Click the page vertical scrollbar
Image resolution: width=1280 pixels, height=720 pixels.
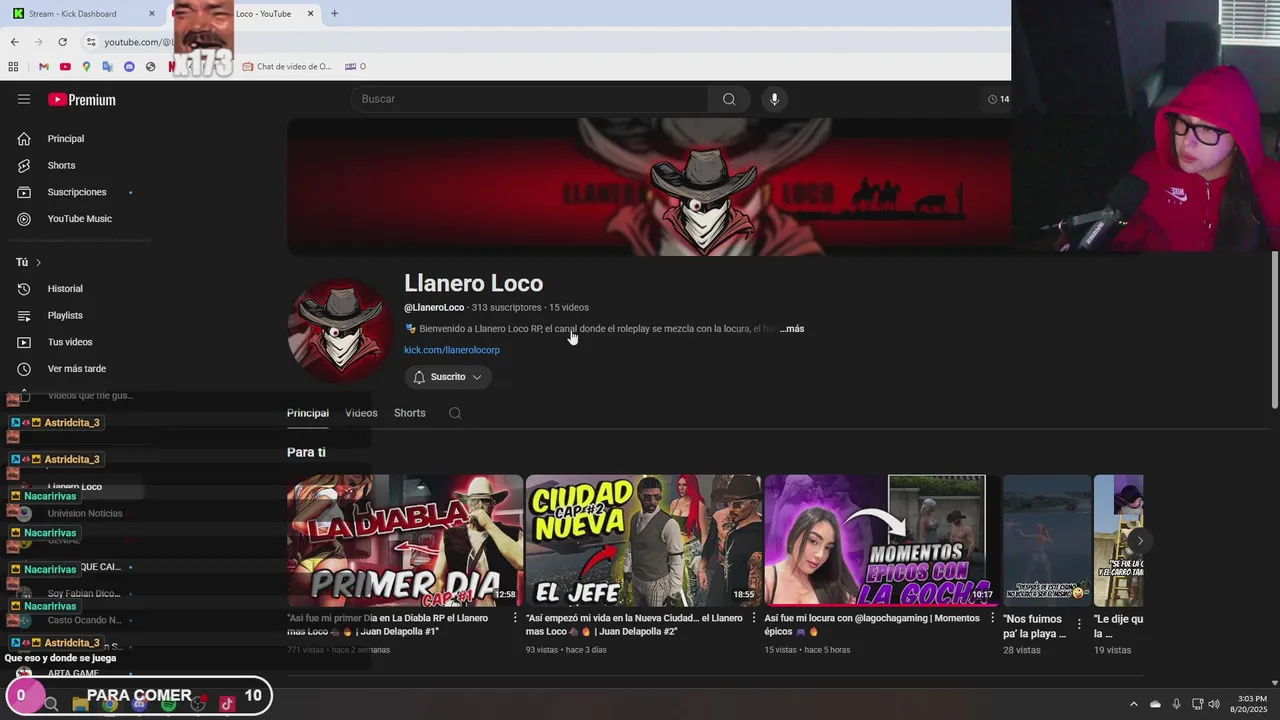1274,330
